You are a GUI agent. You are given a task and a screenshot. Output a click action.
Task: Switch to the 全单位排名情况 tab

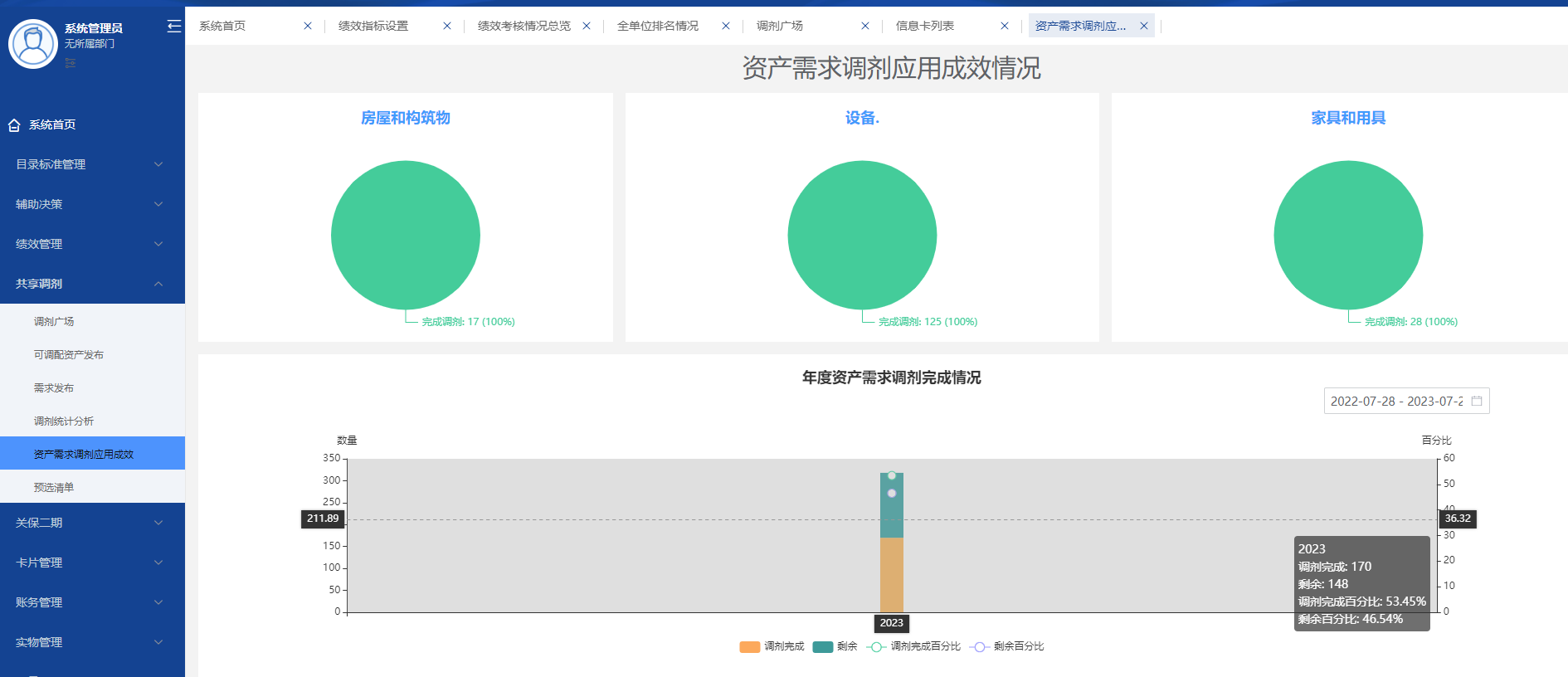658,26
